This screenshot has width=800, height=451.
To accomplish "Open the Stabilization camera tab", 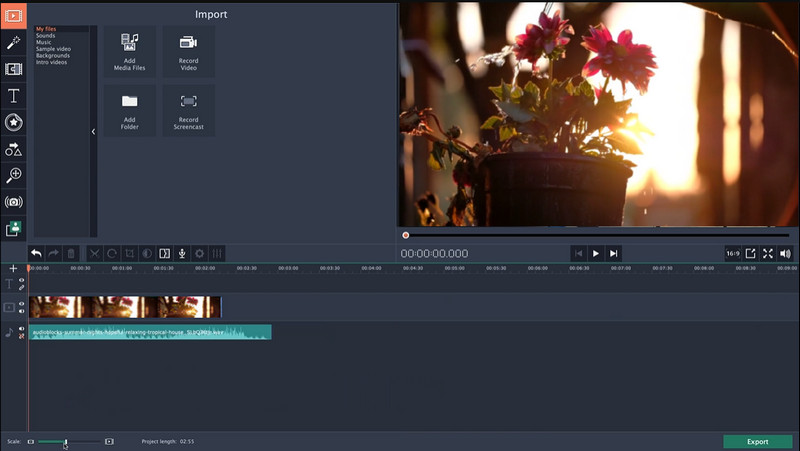I will coord(13,202).
